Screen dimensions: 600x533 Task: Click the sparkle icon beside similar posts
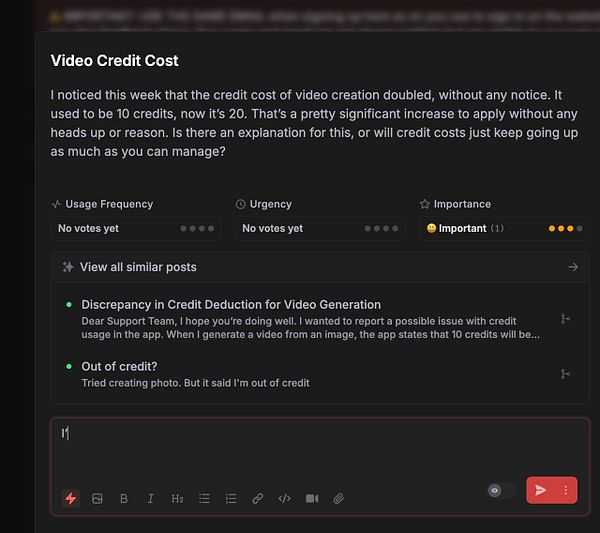tap(68, 267)
